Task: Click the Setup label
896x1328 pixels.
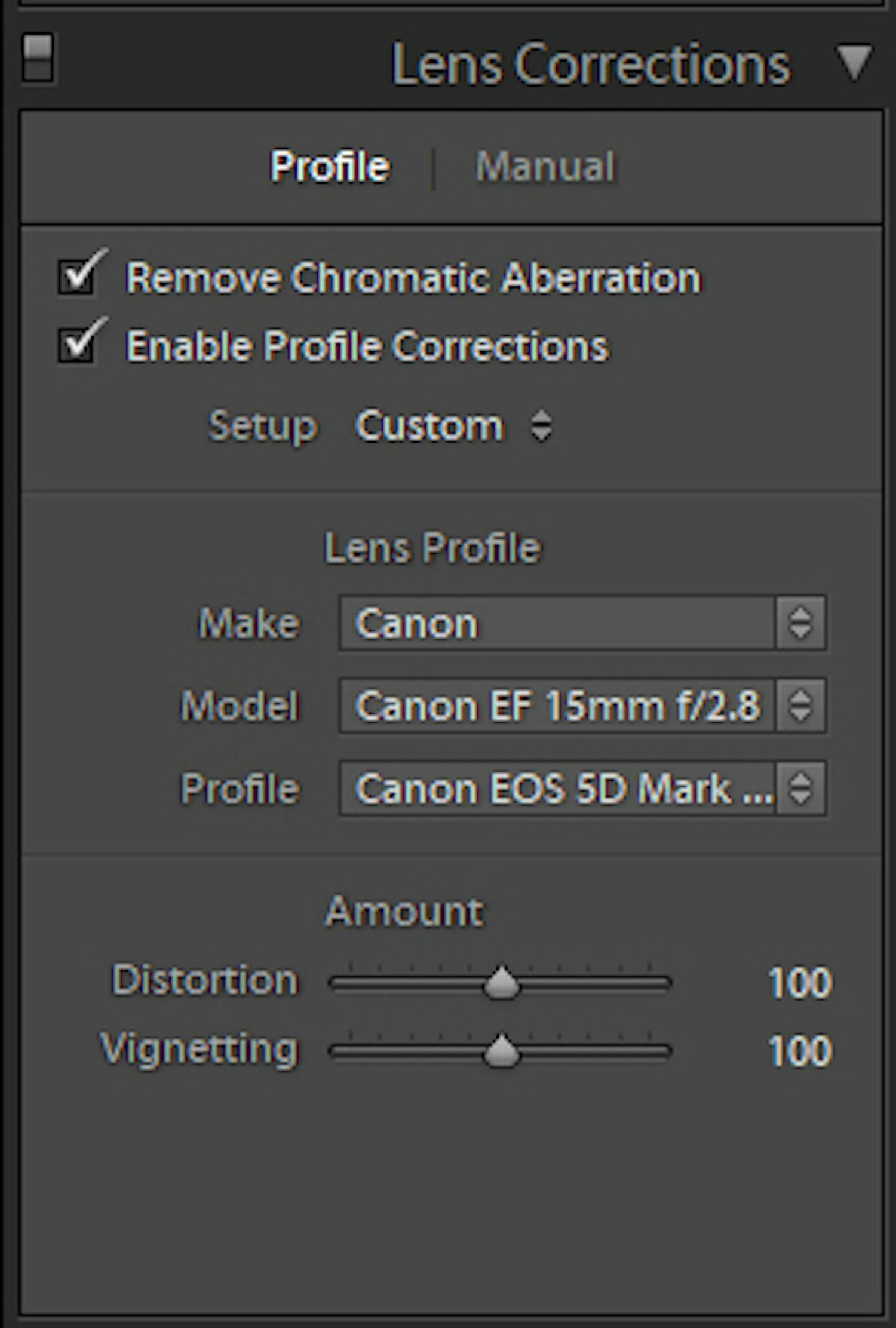Action: [x=262, y=427]
